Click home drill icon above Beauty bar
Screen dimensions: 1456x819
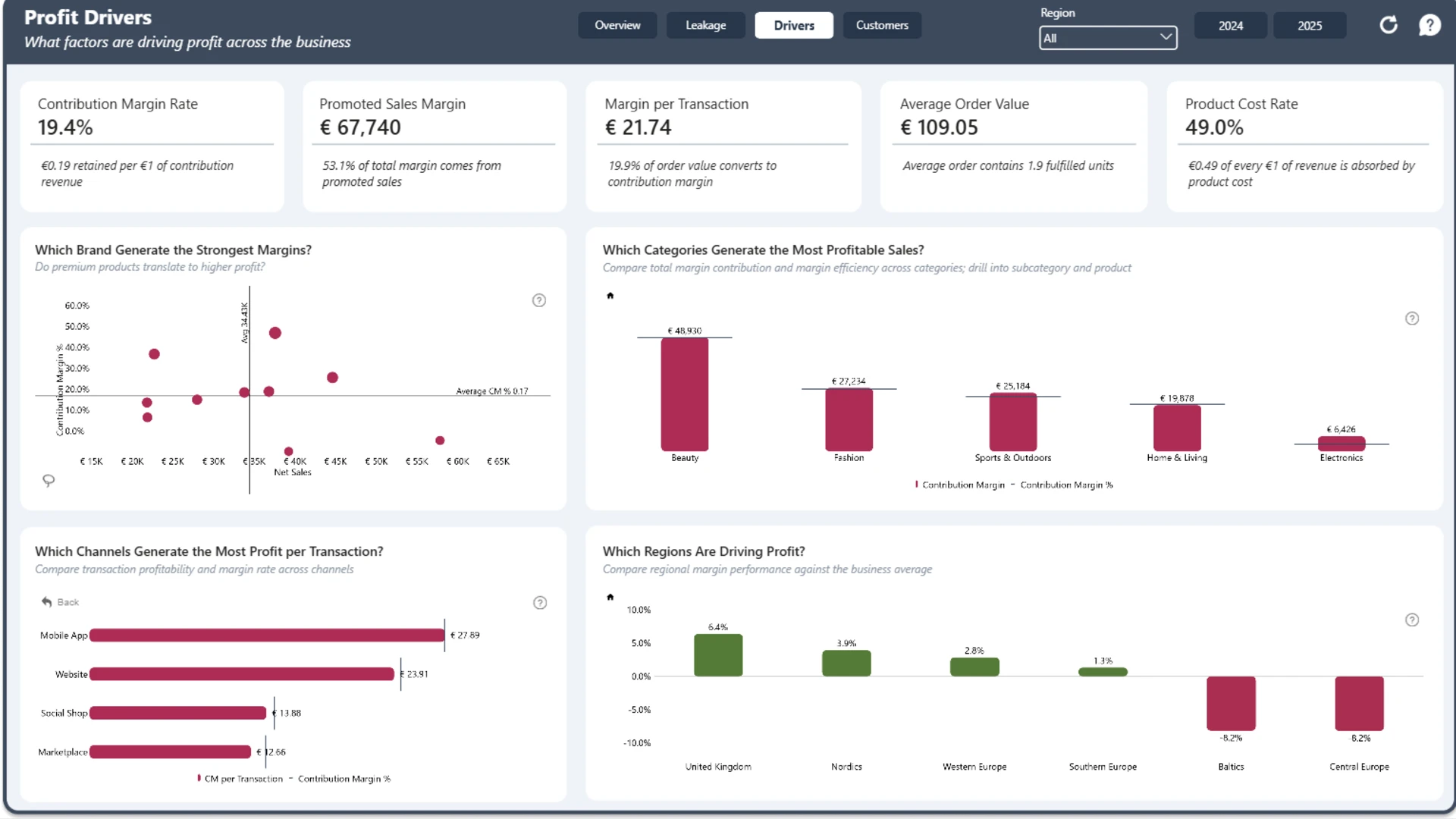(610, 296)
